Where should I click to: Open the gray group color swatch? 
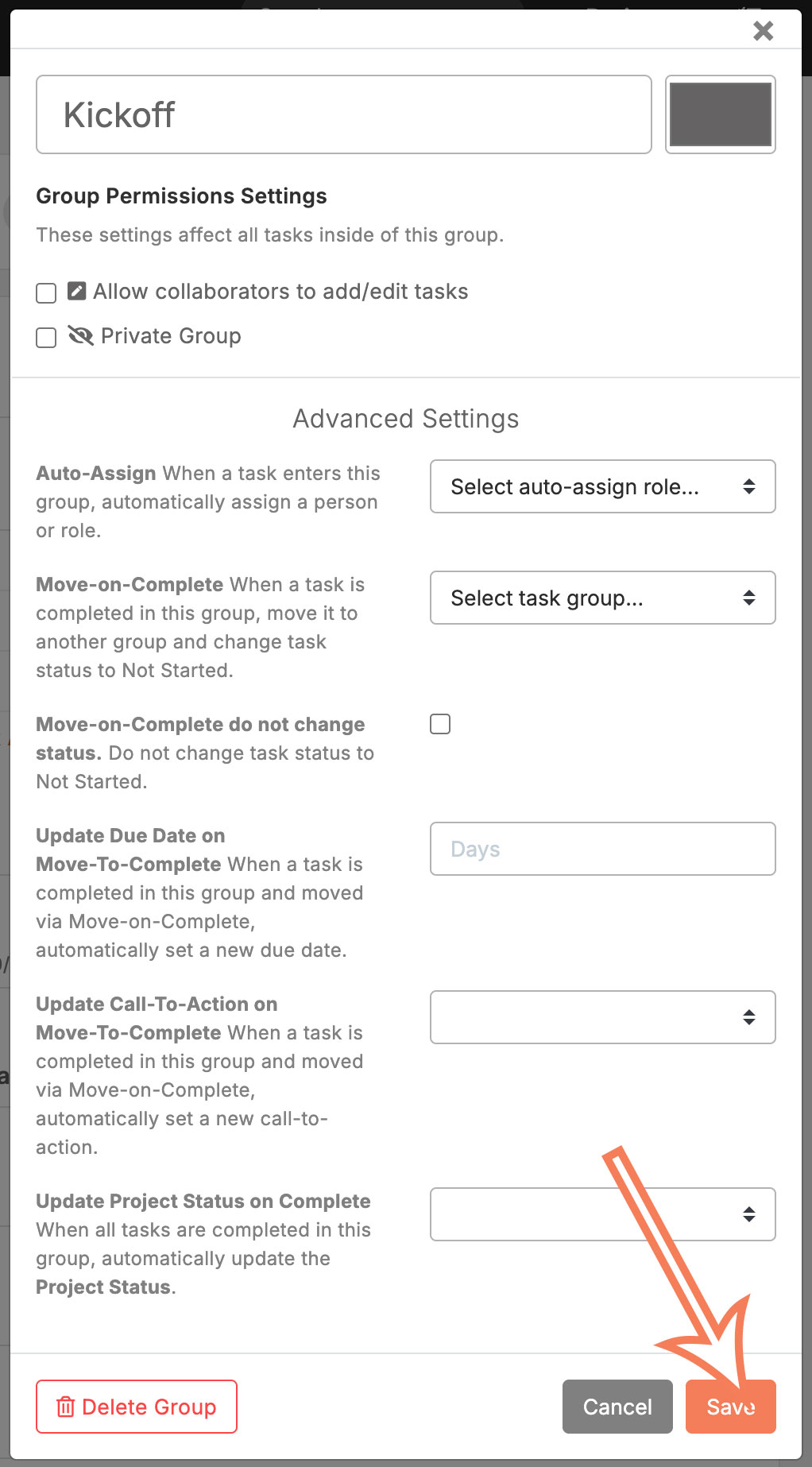point(721,114)
